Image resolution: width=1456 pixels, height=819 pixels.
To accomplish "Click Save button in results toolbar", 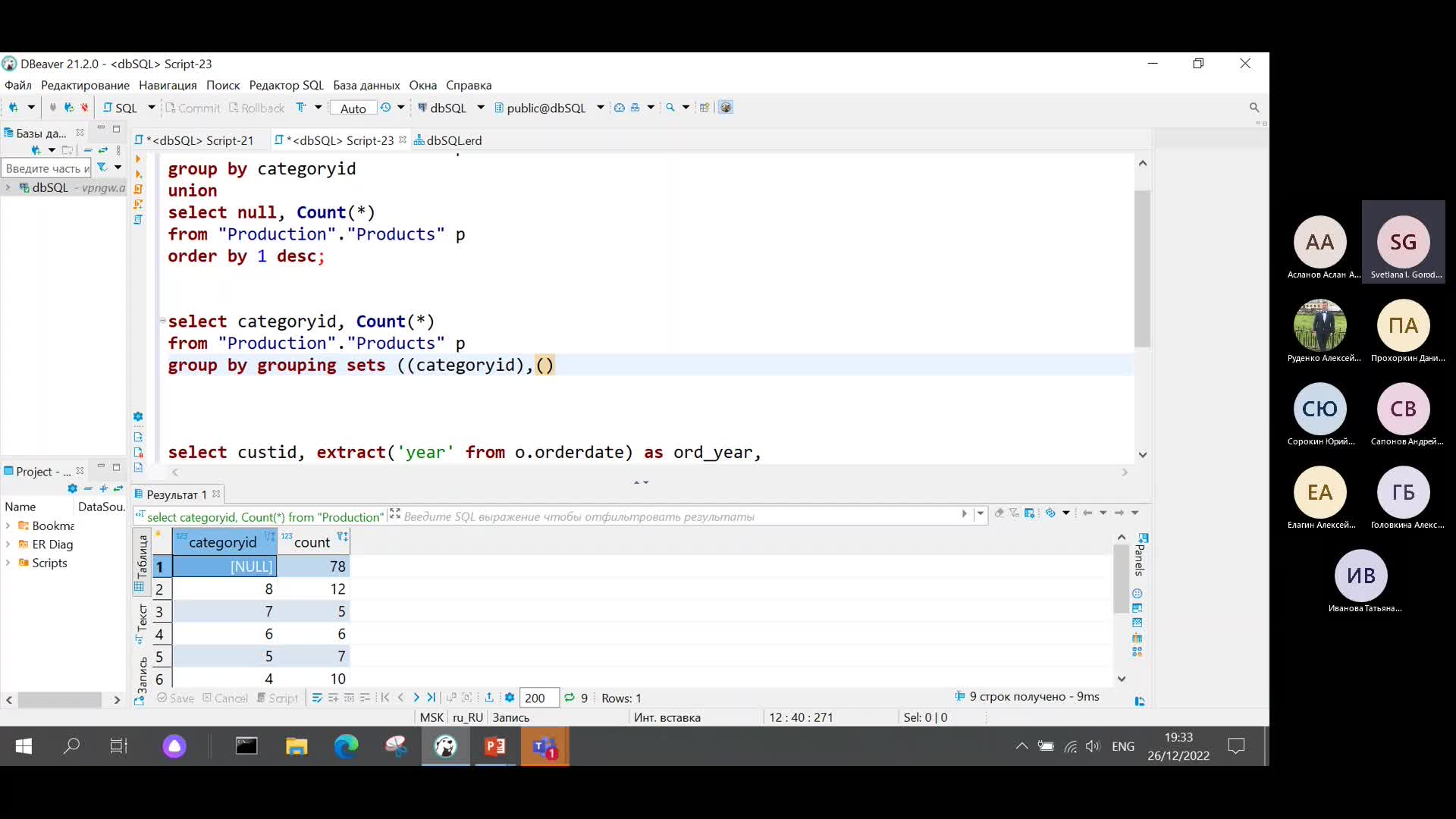I will coord(175,698).
